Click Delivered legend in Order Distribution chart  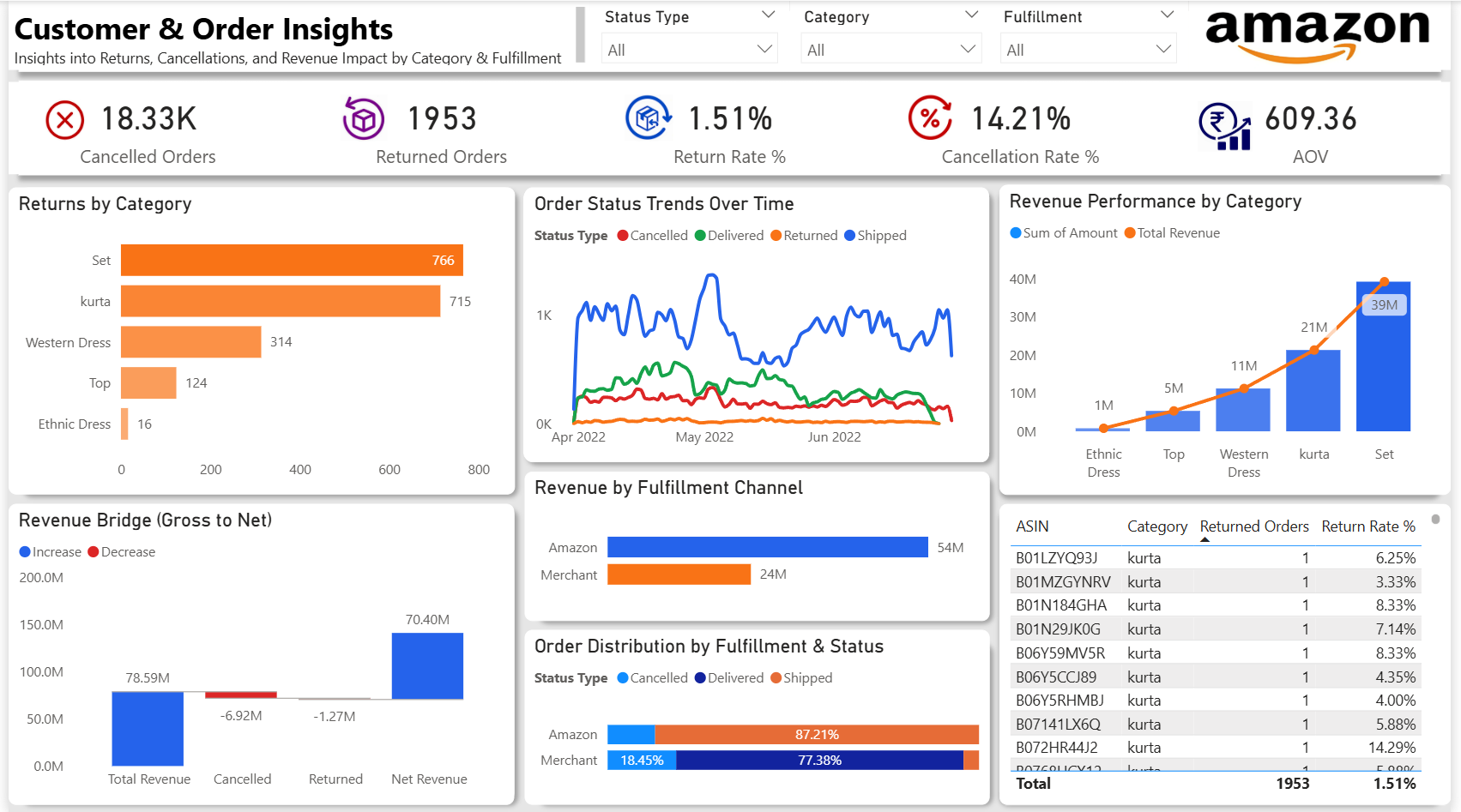pos(729,678)
